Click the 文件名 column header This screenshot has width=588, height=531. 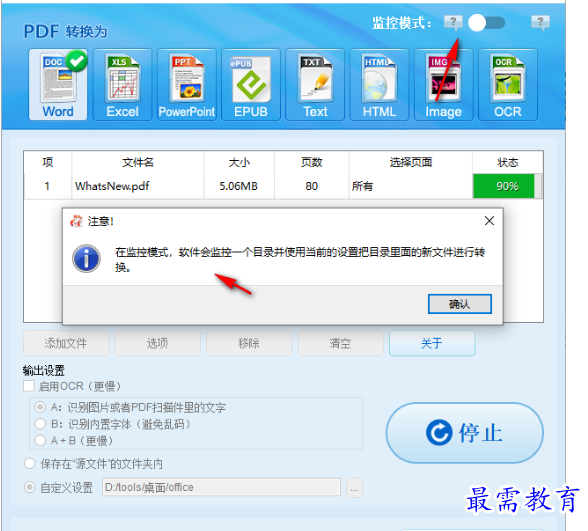coord(138,162)
